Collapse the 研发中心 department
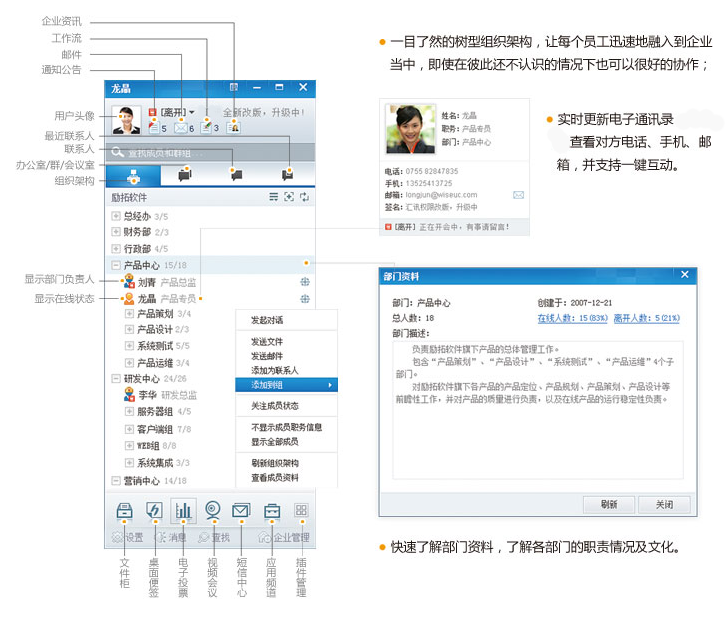728x624 pixels. (116, 378)
